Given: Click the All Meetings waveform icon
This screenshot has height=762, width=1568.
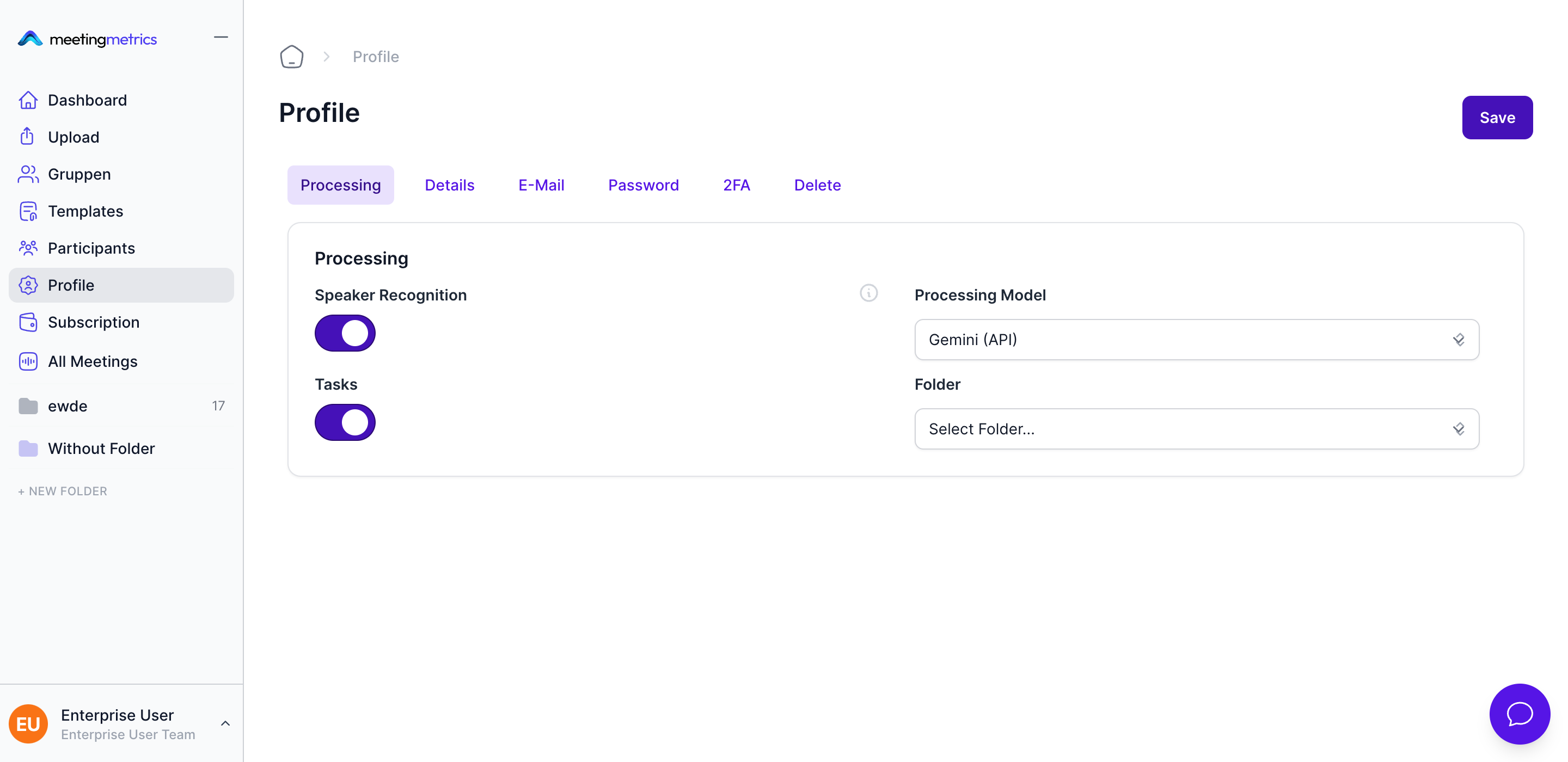Looking at the screenshot, I should (28, 361).
